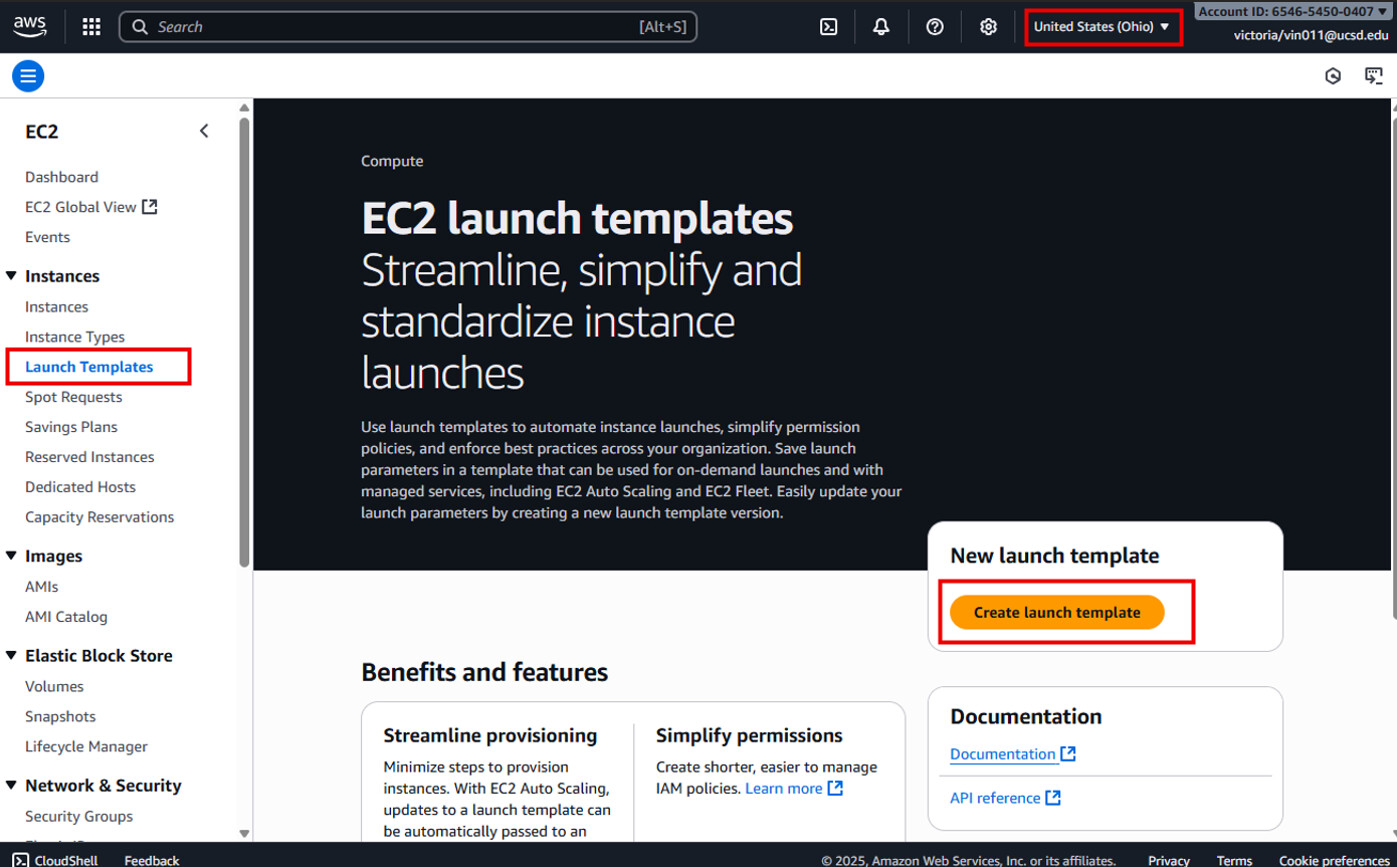Viewport: 1397px width, 867px height.
Task: Click the monitor icon at top right corner
Action: pos(1374,76)
